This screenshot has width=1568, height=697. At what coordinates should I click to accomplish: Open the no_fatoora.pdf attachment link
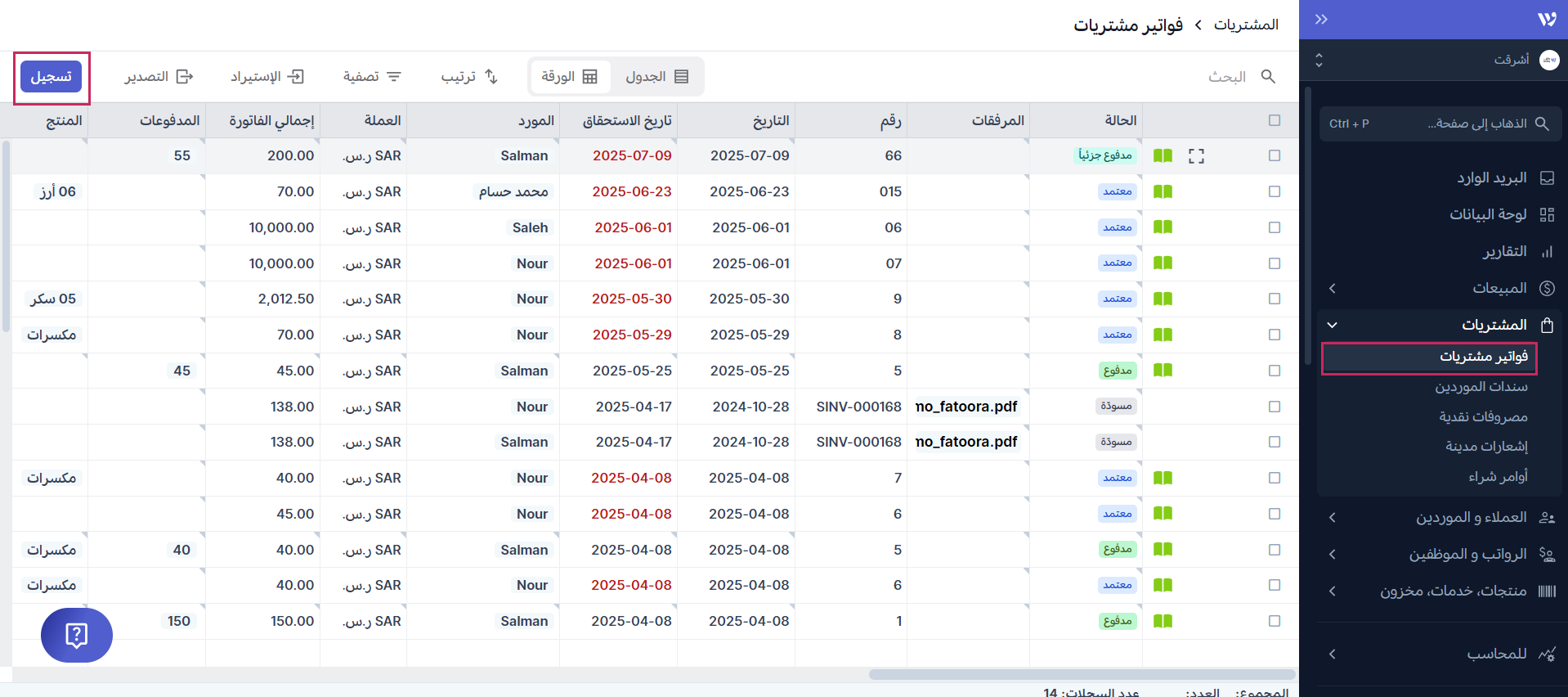[x=966, y=407]
